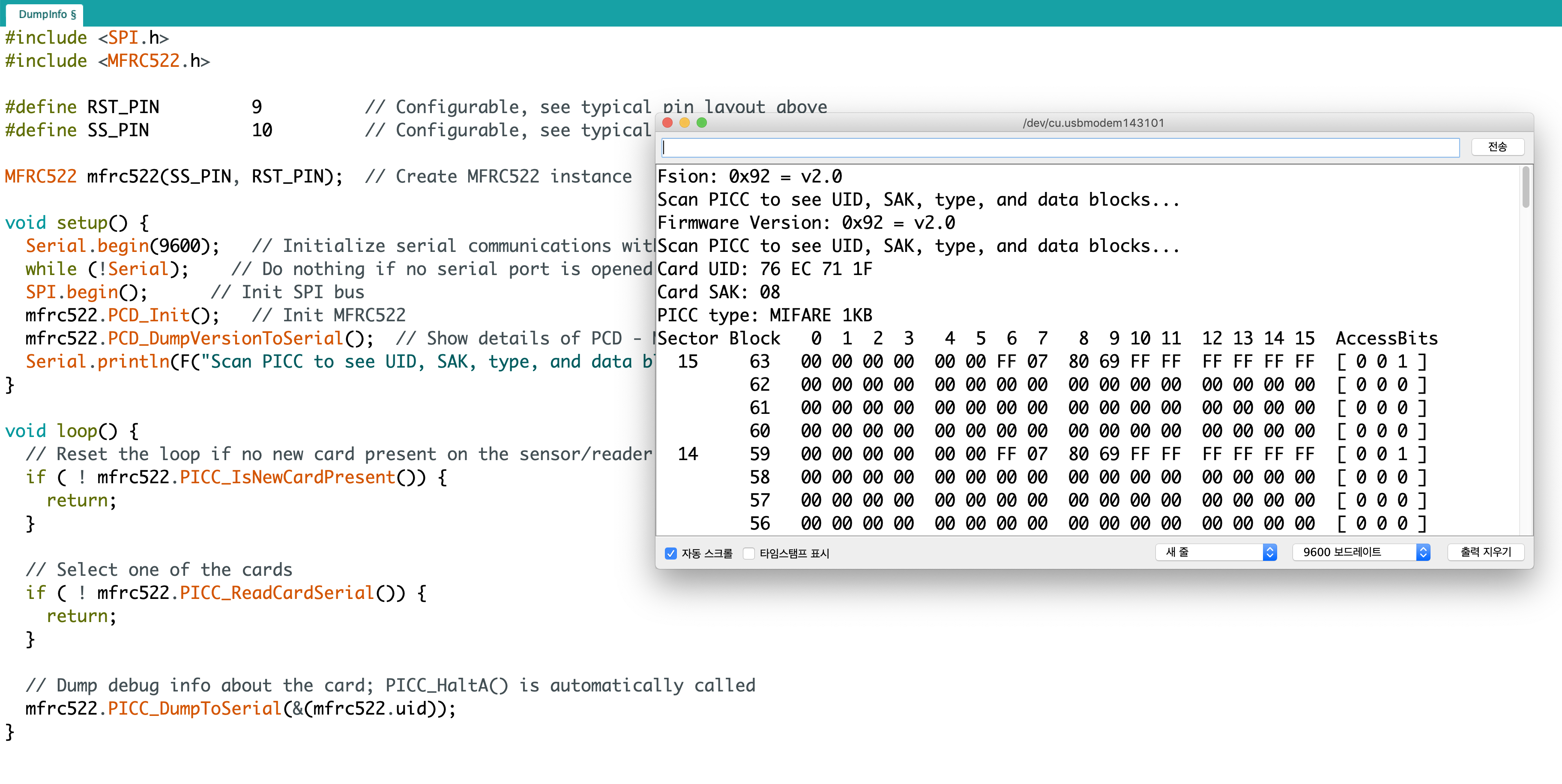Open the 9600 보드레이트 baud rate dropdown

[x=1361, y=552]
